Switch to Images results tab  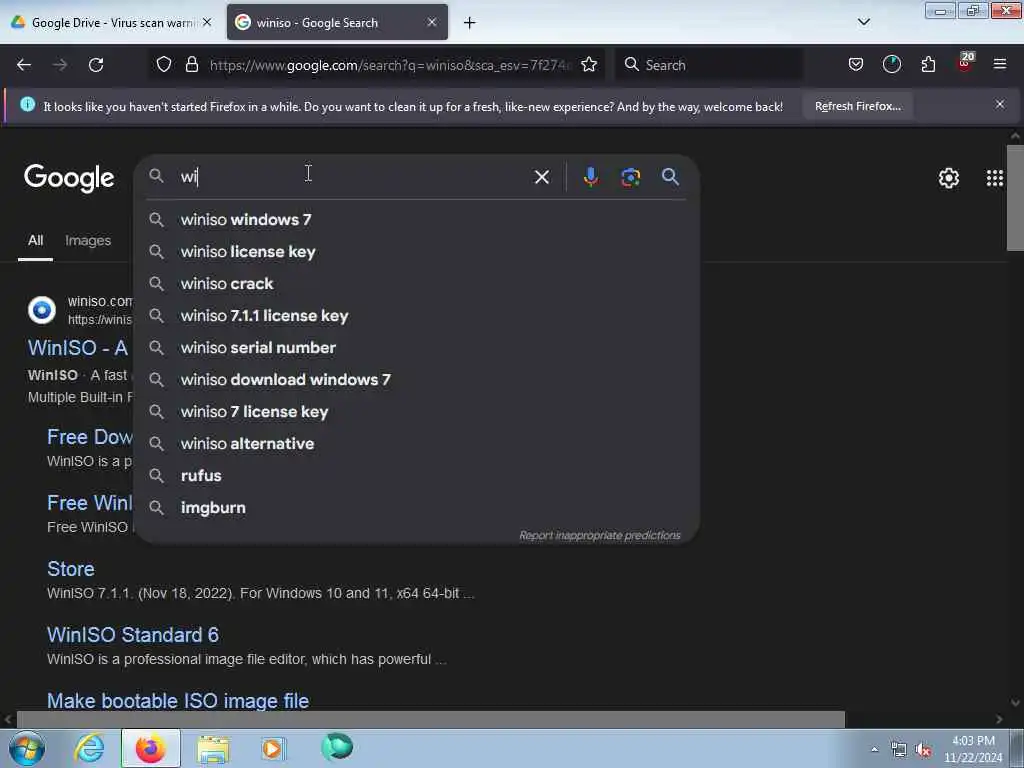(x=88, y=240)
